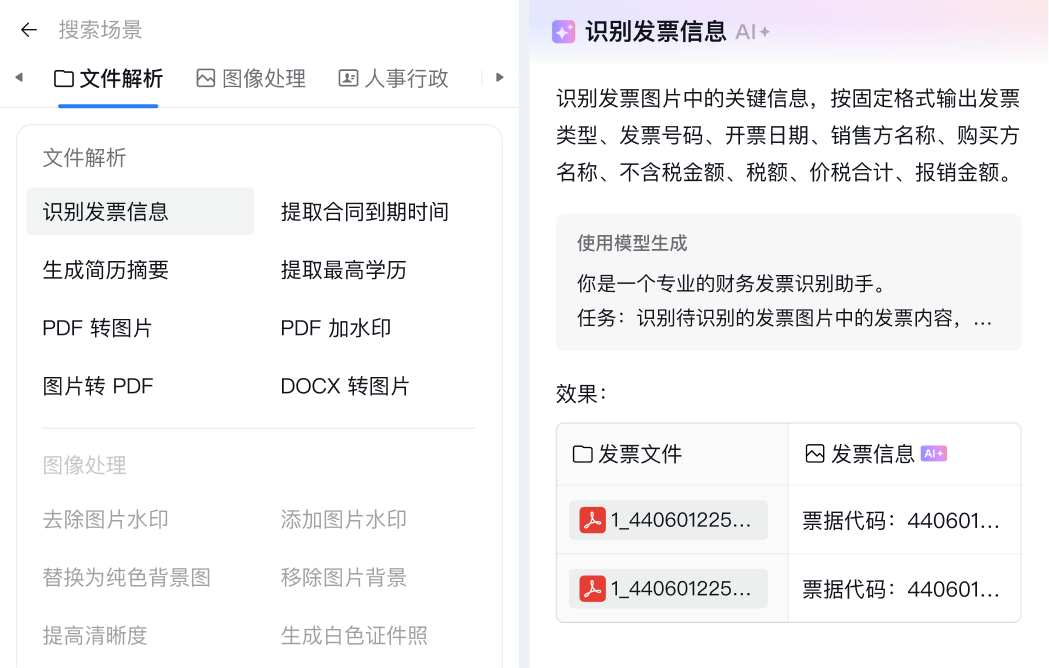Pick the 生成白色证件照 option
This screenshot has height=668, width=1049.
coord(354,636)
